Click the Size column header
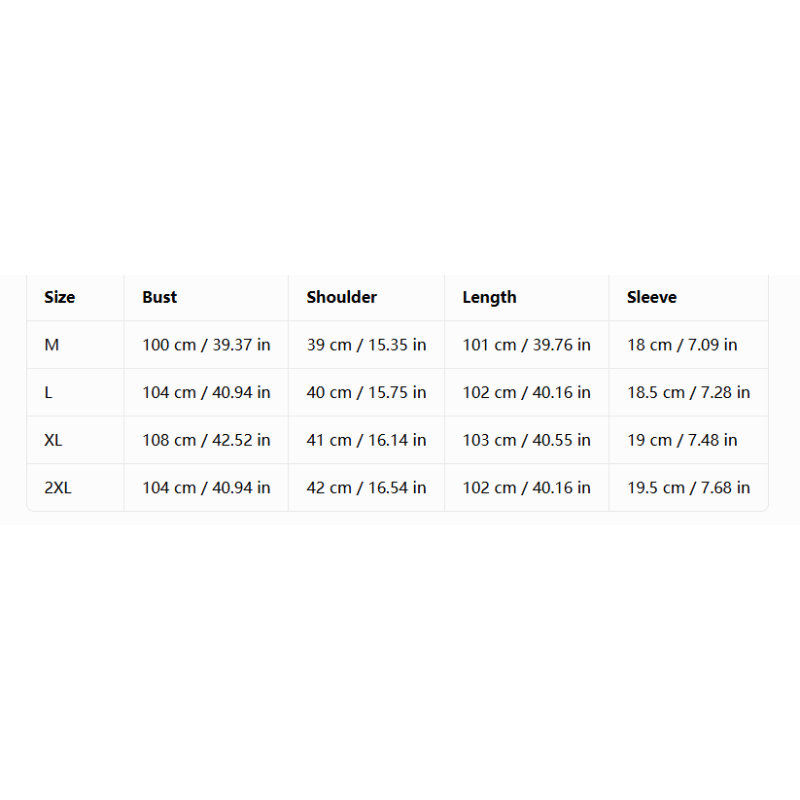 (59, 297)
